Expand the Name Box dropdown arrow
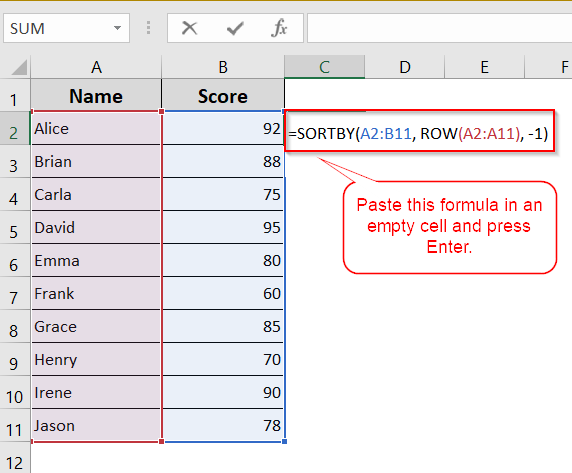The image size is (572, 473). click(117, 28)
